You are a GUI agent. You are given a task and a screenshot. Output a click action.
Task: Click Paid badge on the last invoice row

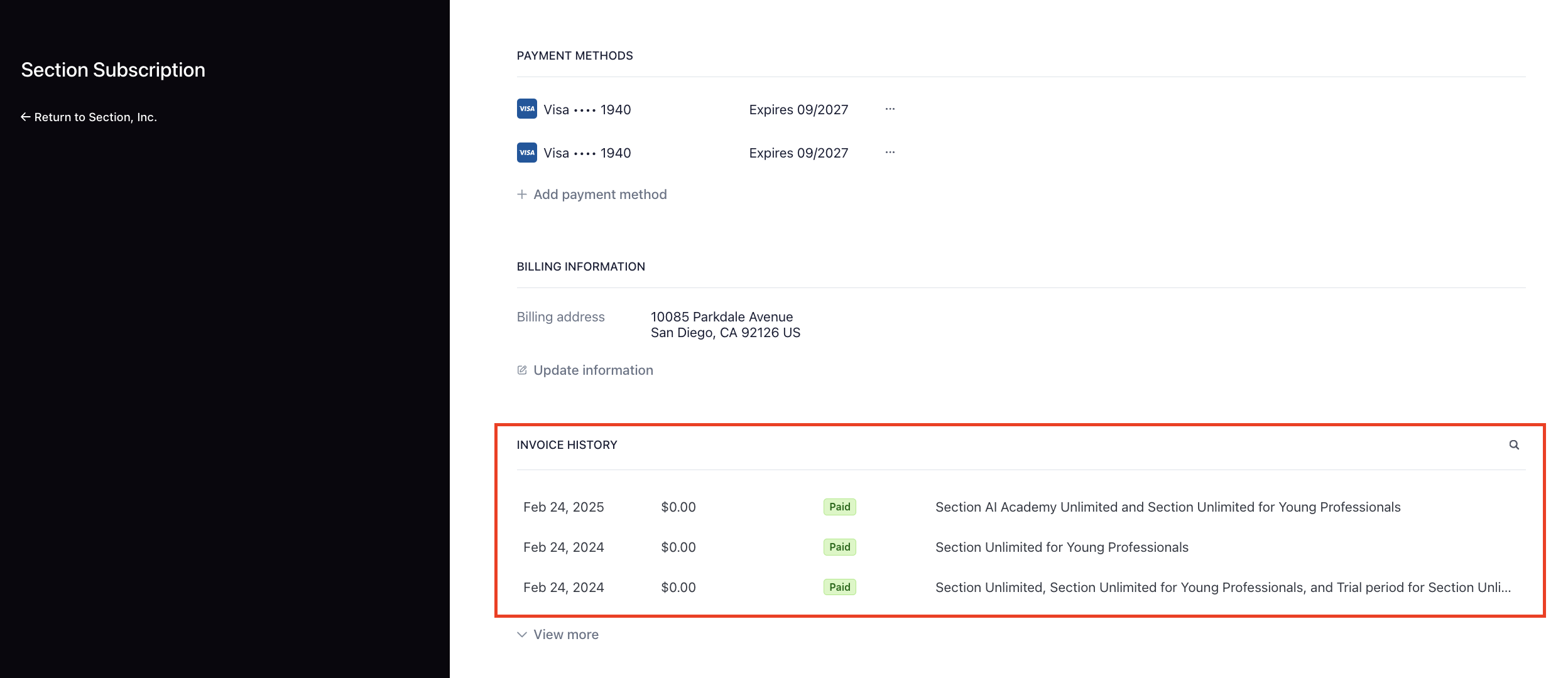coord(839,588)
